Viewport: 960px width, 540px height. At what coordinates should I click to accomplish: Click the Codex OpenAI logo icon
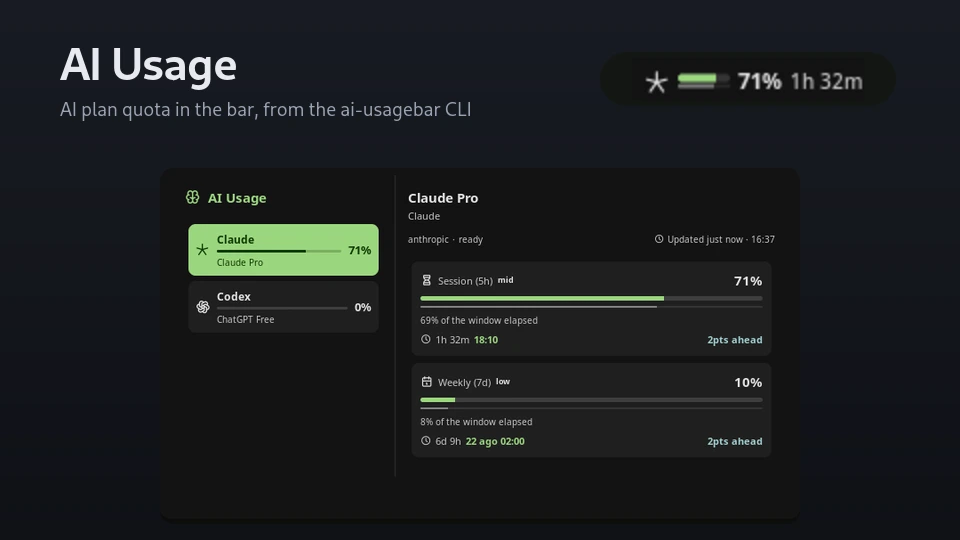click(x=203, y=307)
